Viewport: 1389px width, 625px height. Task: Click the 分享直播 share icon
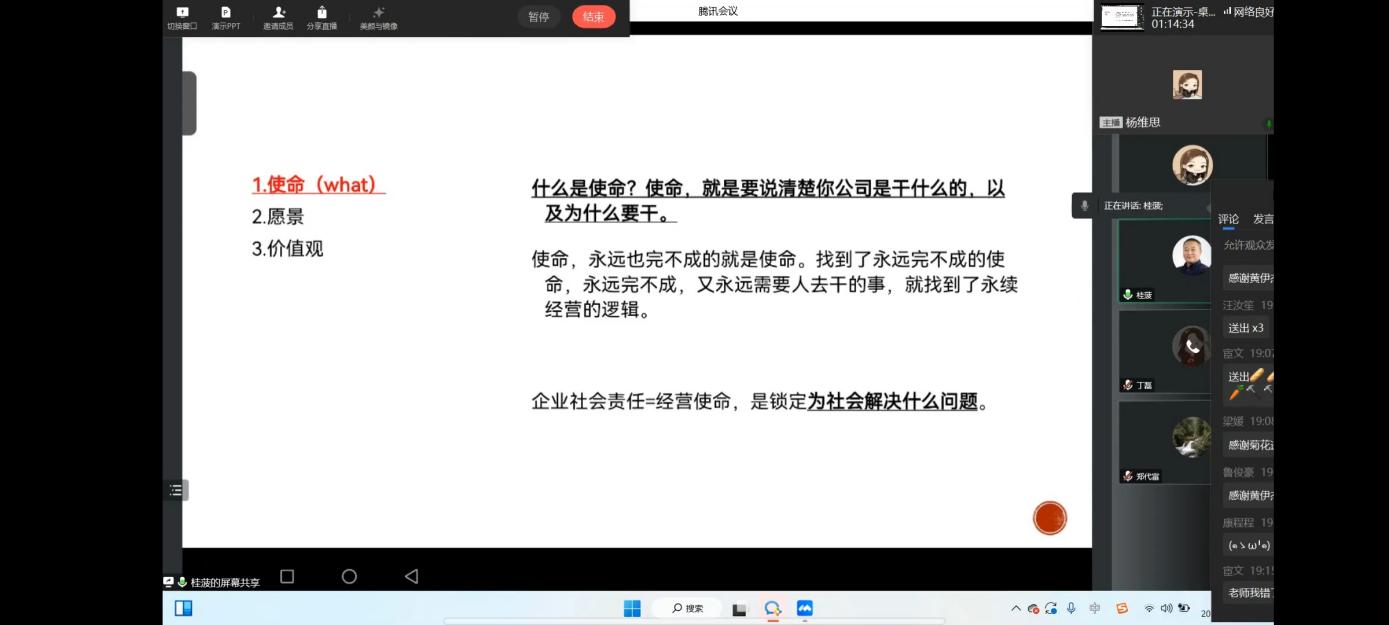point(321,17)
